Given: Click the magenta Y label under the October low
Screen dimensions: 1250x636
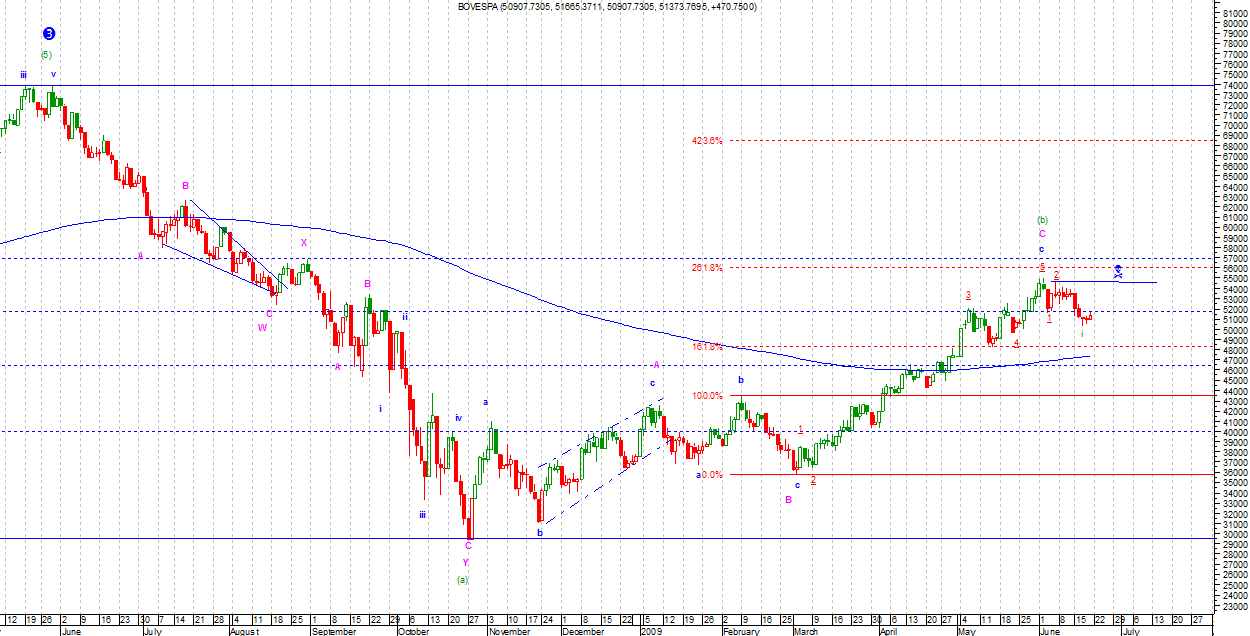Looking at the screenshot, I should [x=465, y=562].
